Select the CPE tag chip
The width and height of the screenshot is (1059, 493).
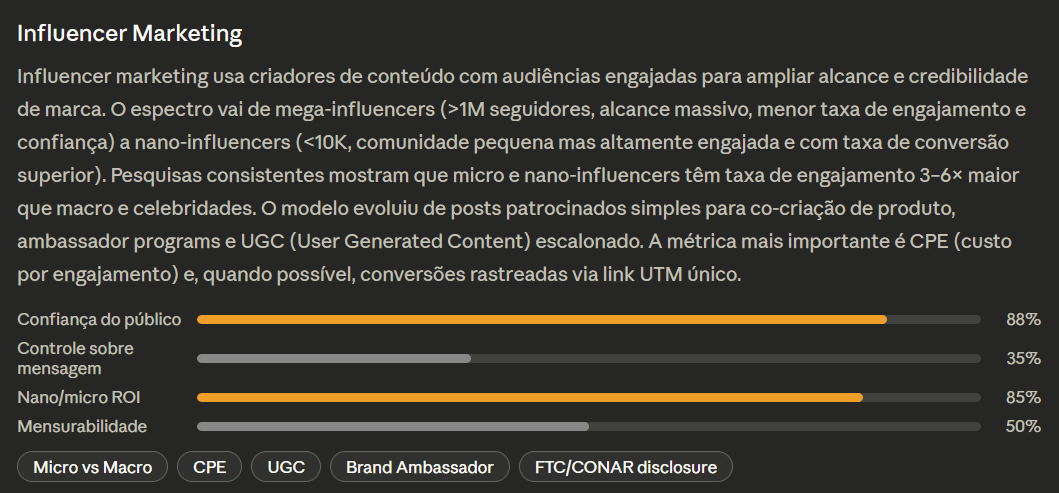click(209, 467)
